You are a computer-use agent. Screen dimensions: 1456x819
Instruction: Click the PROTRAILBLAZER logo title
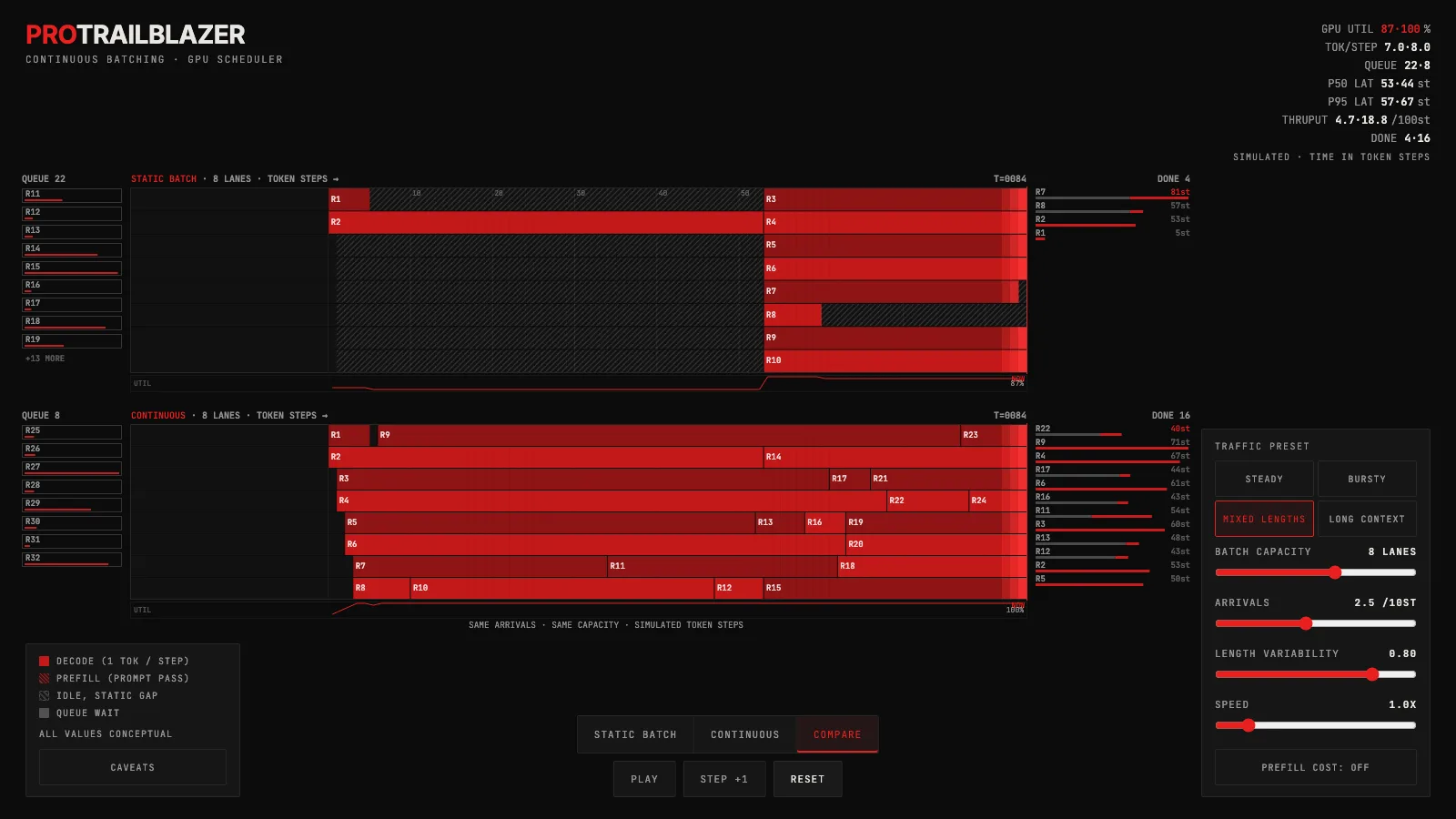[136, 35]
